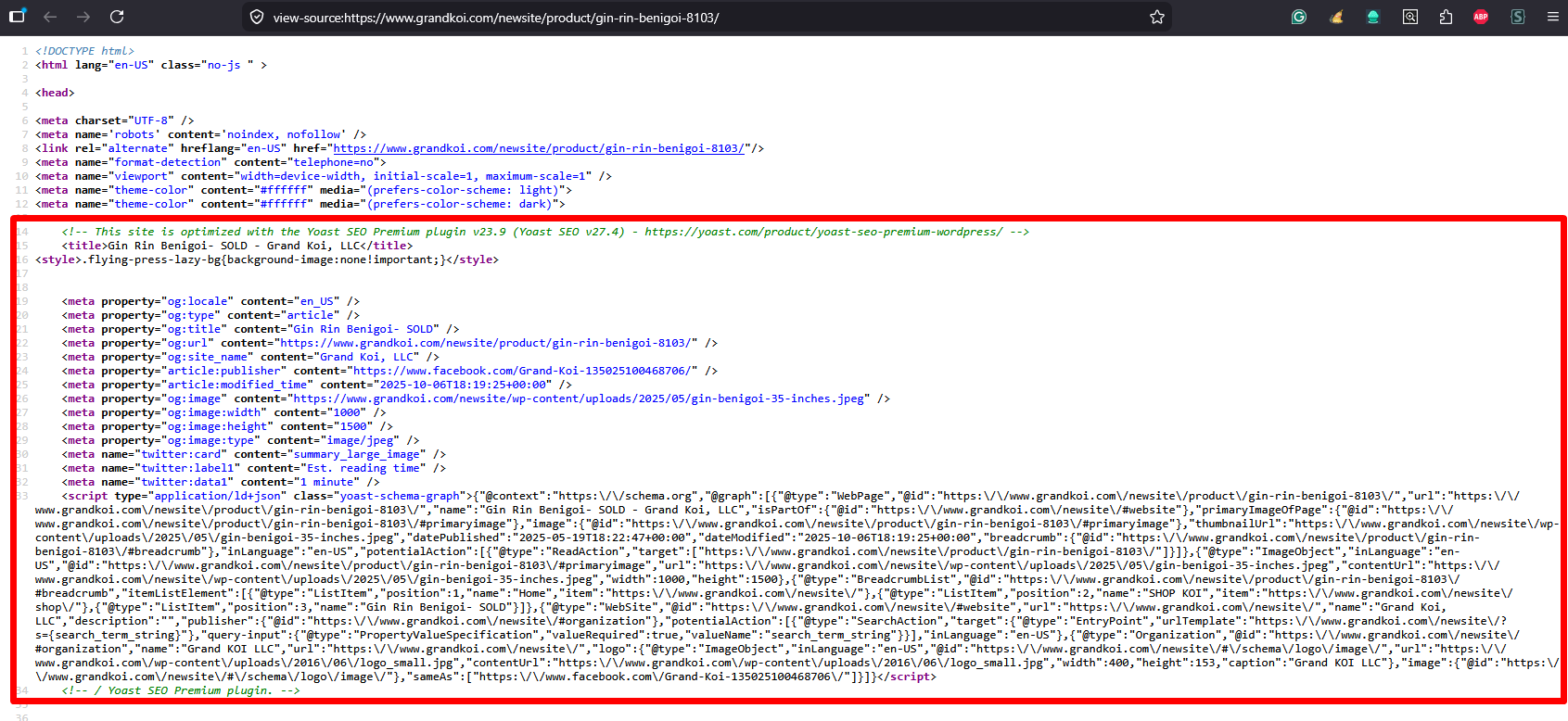
Task: Open the extensions puzzle piece menu
Action: (1446, 17)
